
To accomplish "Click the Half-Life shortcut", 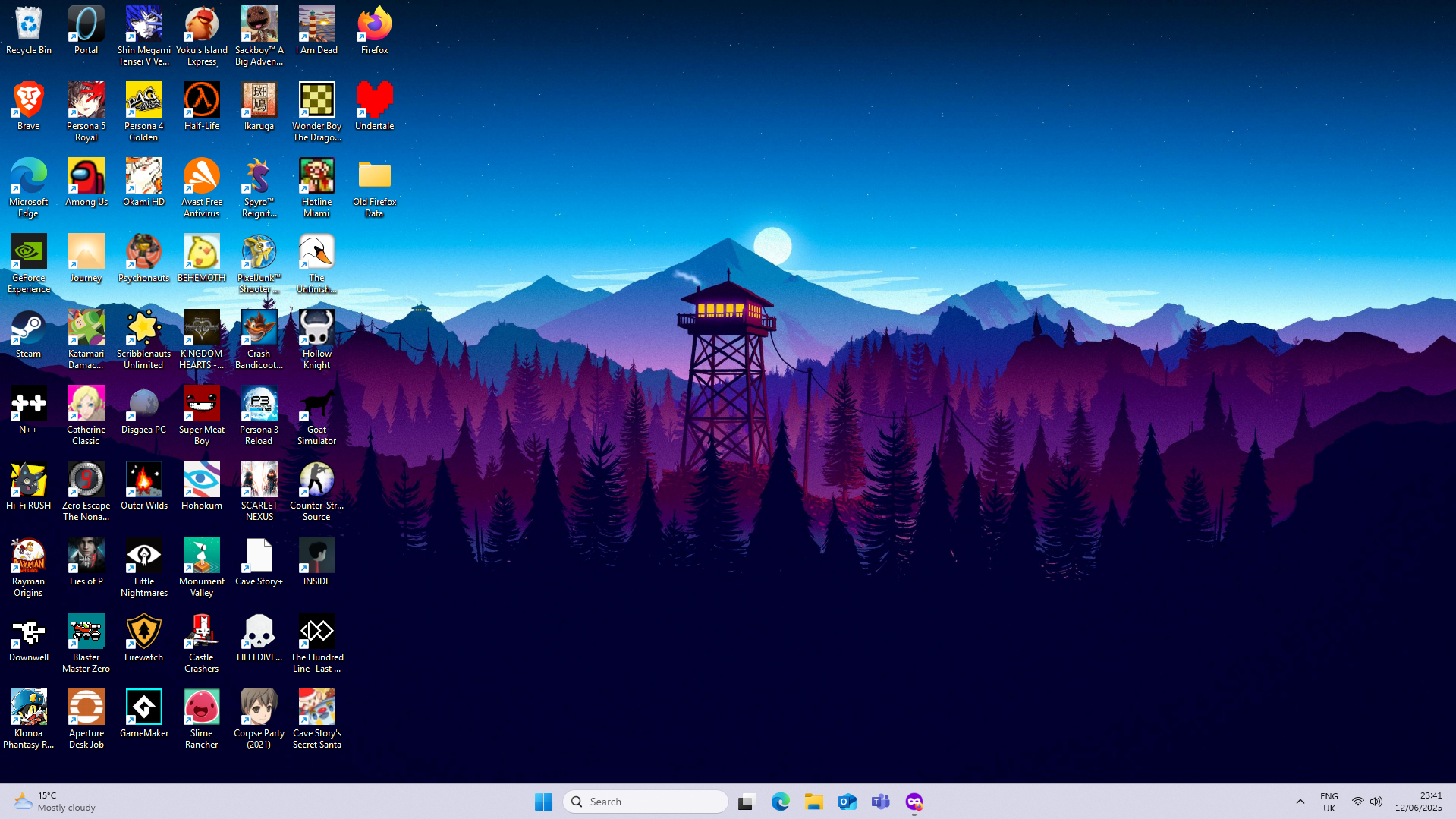I will pos(202,100).
